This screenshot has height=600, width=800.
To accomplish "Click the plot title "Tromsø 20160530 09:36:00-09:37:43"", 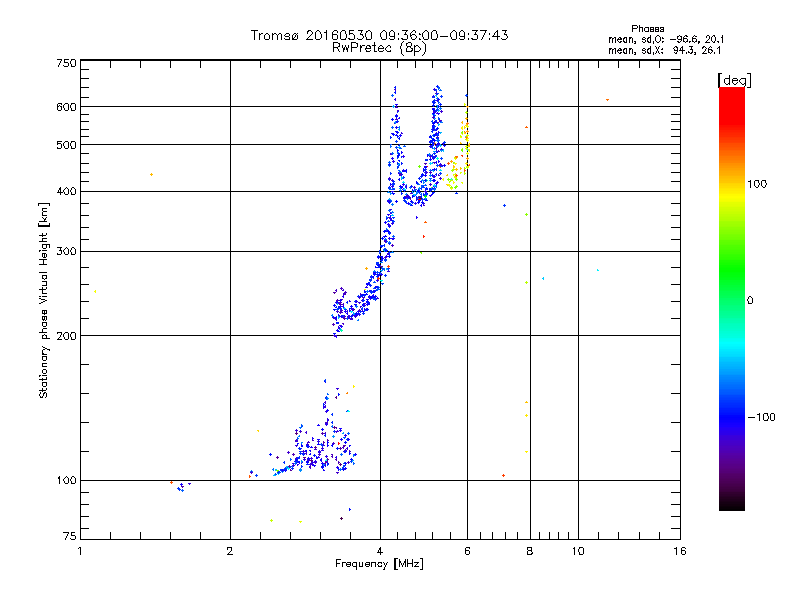I will pyautogui.click(x=379, y=35).
